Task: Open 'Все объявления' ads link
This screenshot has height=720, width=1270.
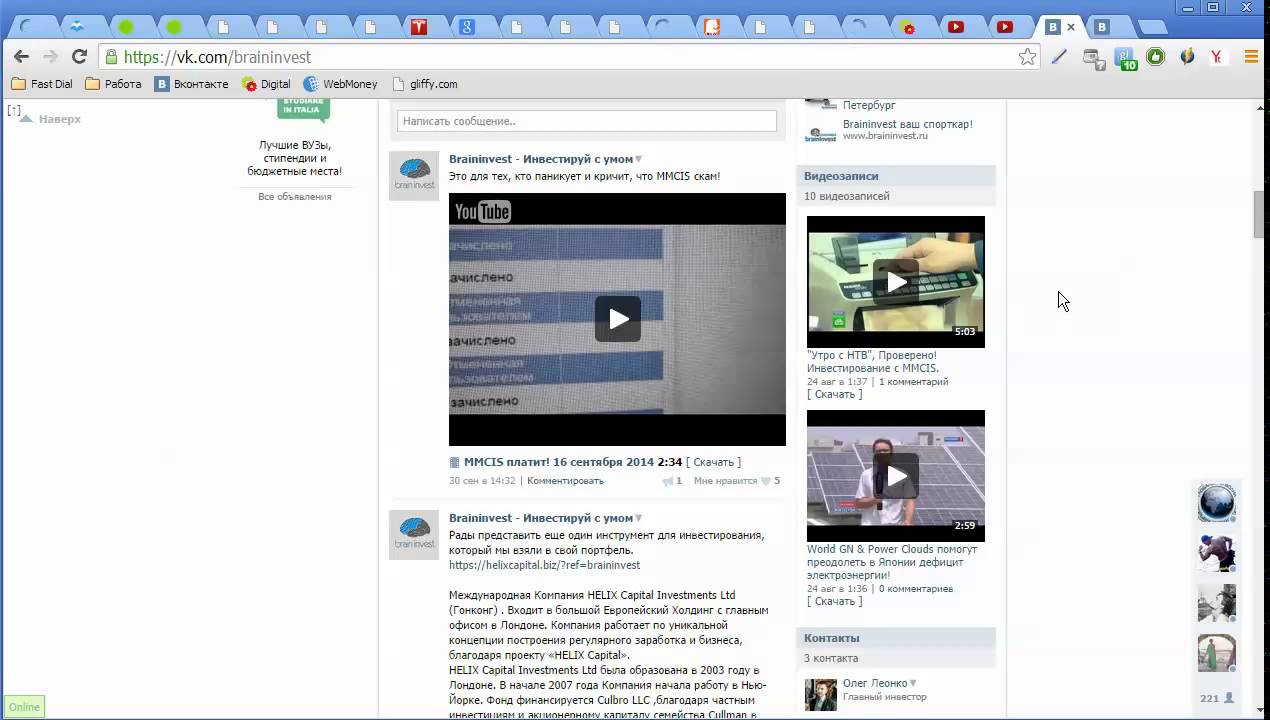Action: click(x=294, y=197)
